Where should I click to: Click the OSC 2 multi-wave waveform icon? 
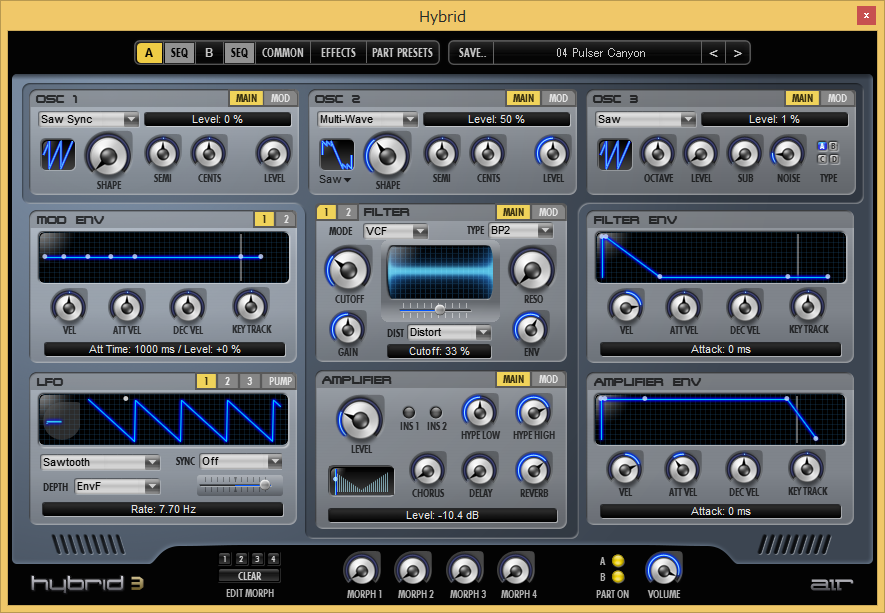tap(337, 155)
